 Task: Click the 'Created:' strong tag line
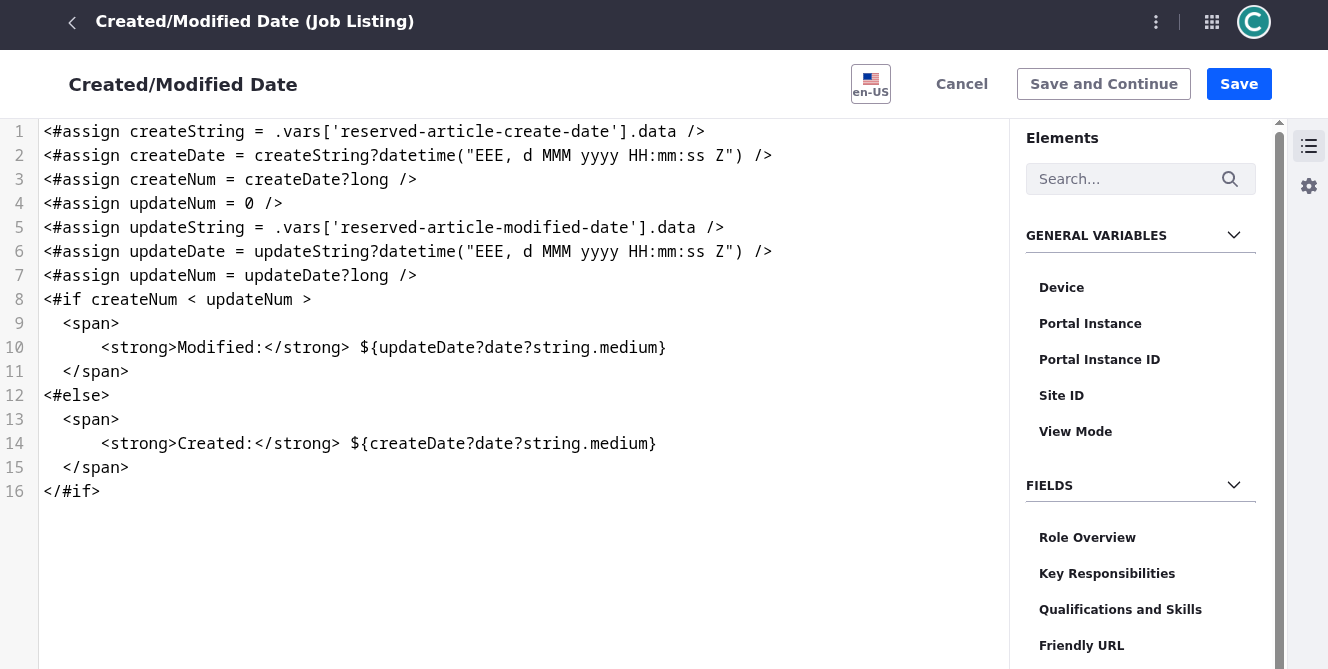click(378, 443)
